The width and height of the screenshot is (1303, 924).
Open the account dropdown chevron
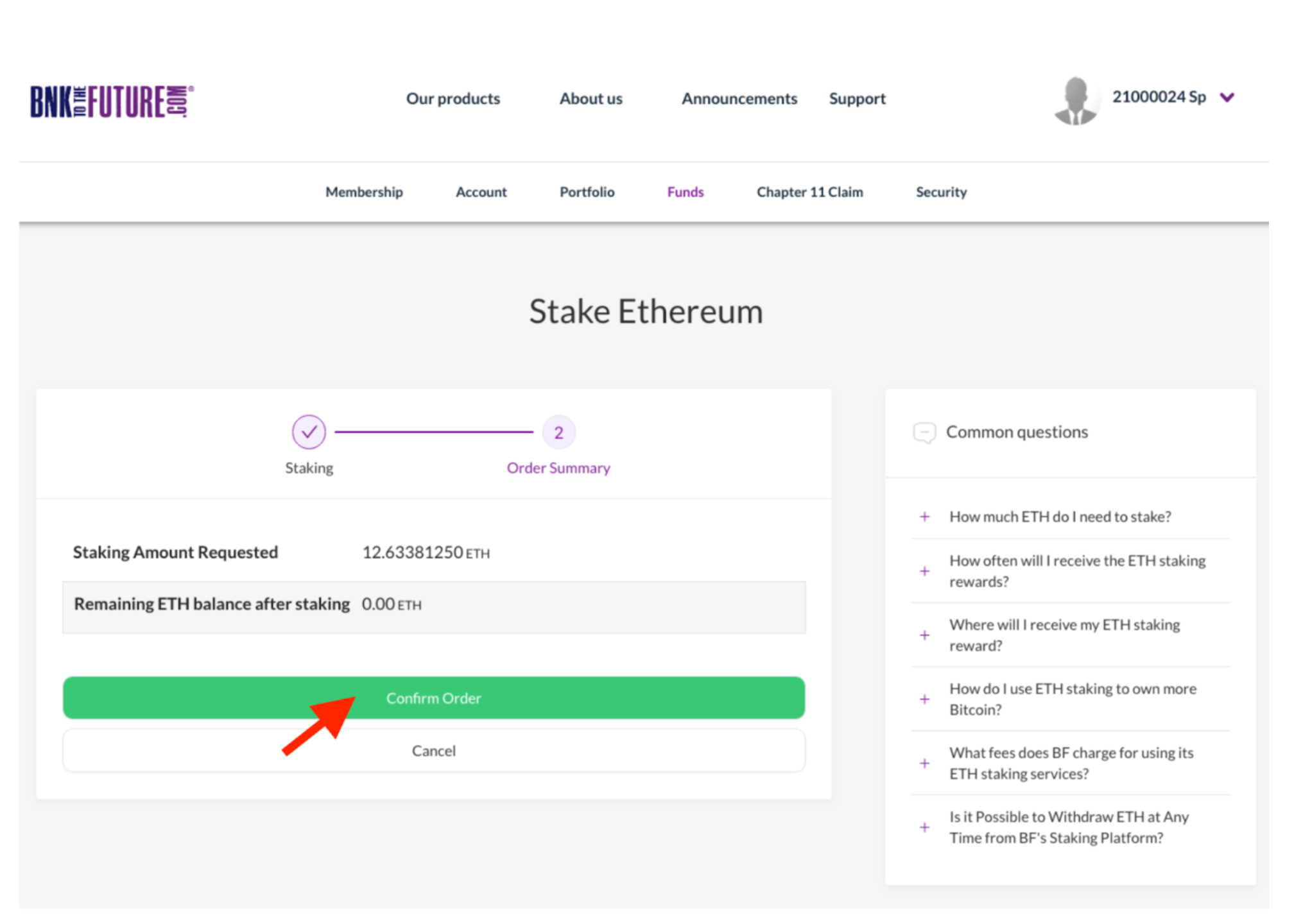(1227, 98)
